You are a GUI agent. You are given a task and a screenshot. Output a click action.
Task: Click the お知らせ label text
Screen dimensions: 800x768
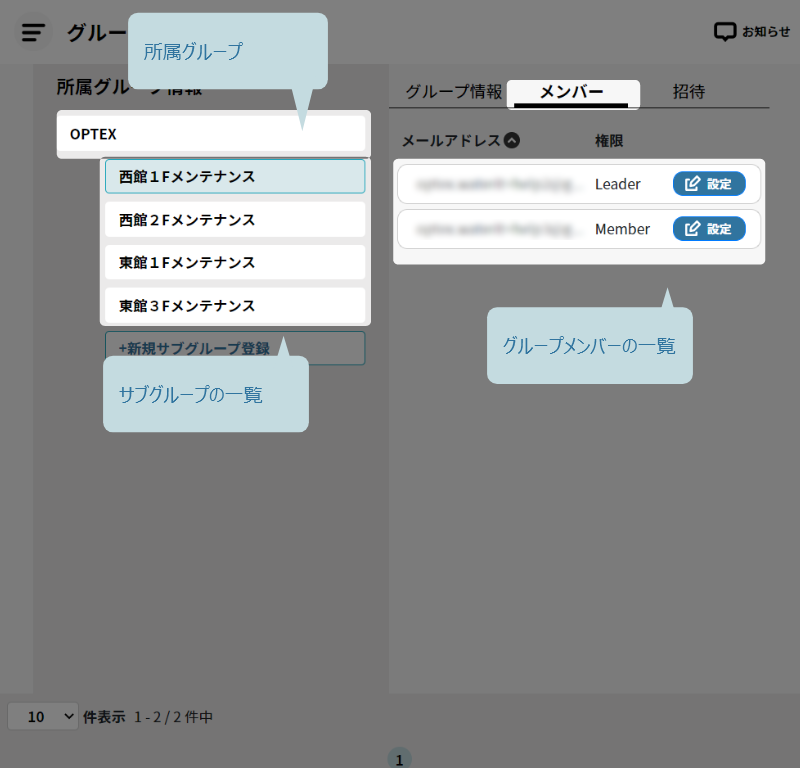(766, 32)
